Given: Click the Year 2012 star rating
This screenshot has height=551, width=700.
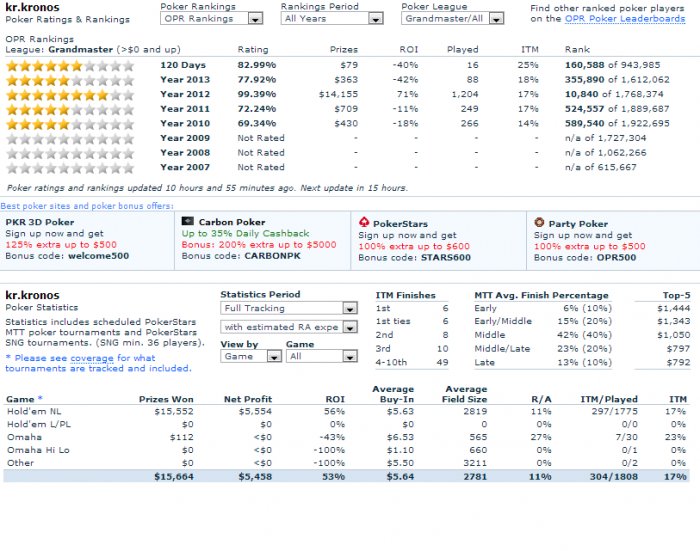Looking at the screenshot, I should pyautogui.click(x=70, y=95).
